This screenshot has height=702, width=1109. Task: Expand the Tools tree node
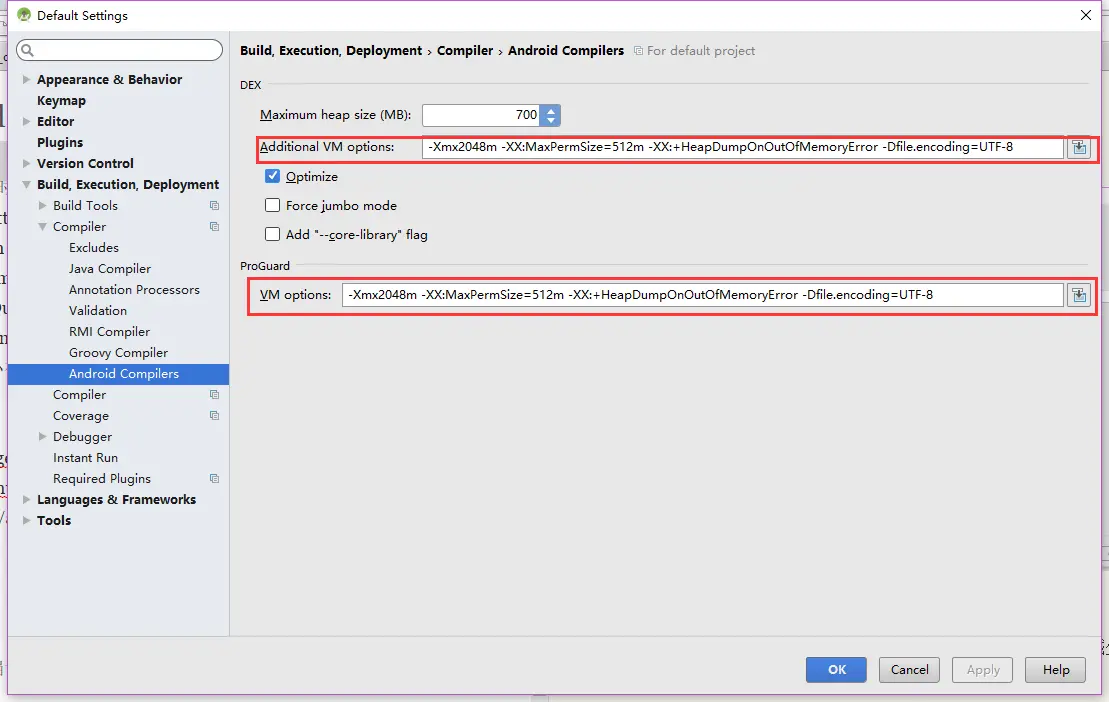[26, 520]
